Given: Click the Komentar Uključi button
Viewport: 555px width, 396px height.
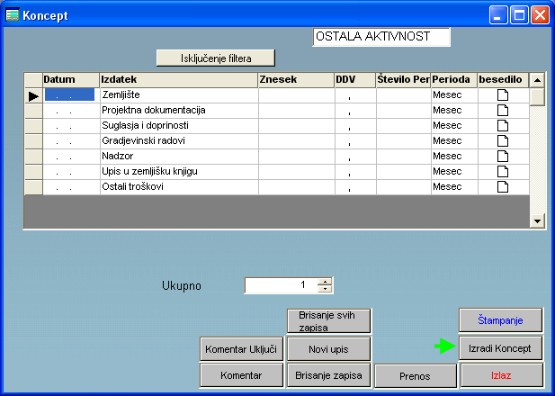Looking at the screenshot, I should coord(241,349).
